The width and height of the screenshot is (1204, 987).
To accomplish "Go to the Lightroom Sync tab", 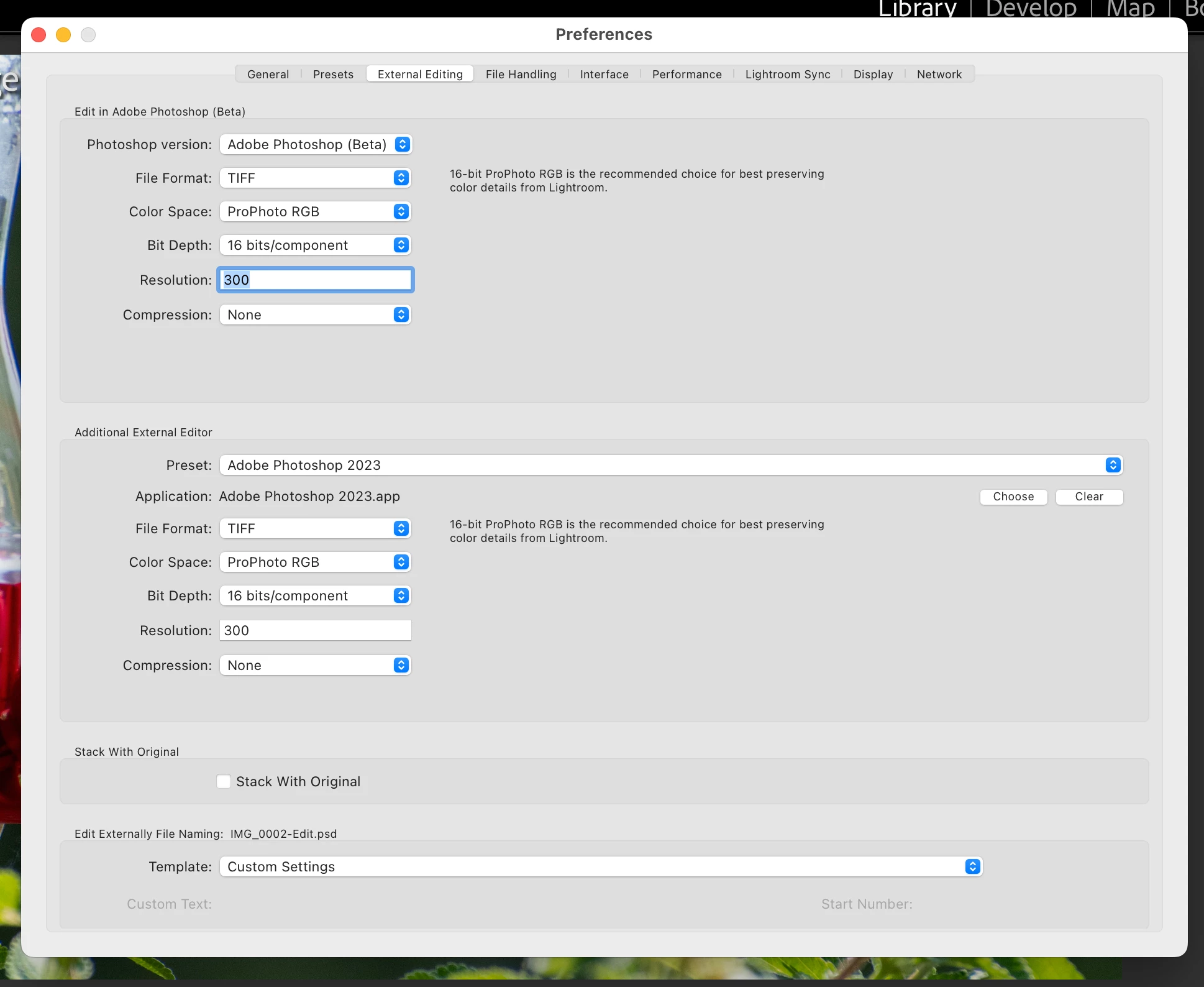I will (787, 74).
